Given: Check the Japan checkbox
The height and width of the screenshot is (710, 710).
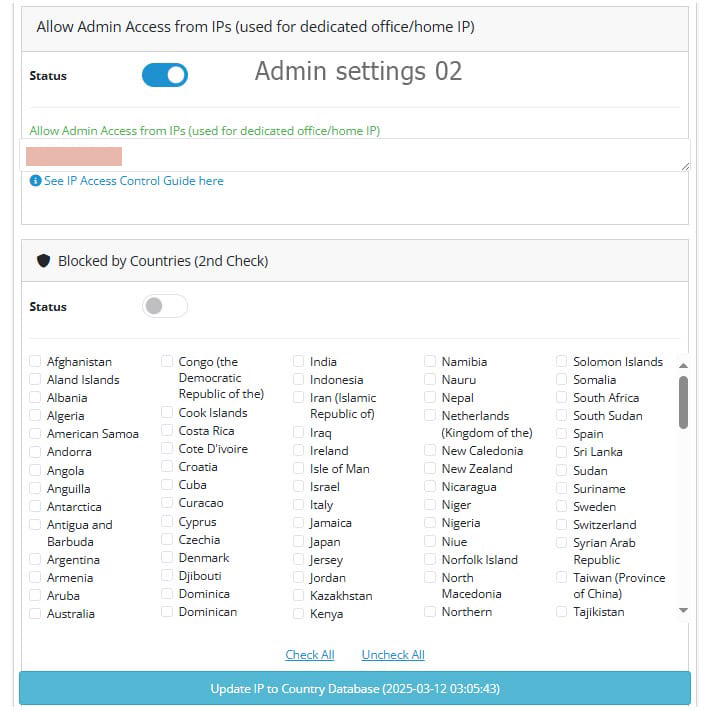Looking at the screenshot, I should click(x=298, y=541).
